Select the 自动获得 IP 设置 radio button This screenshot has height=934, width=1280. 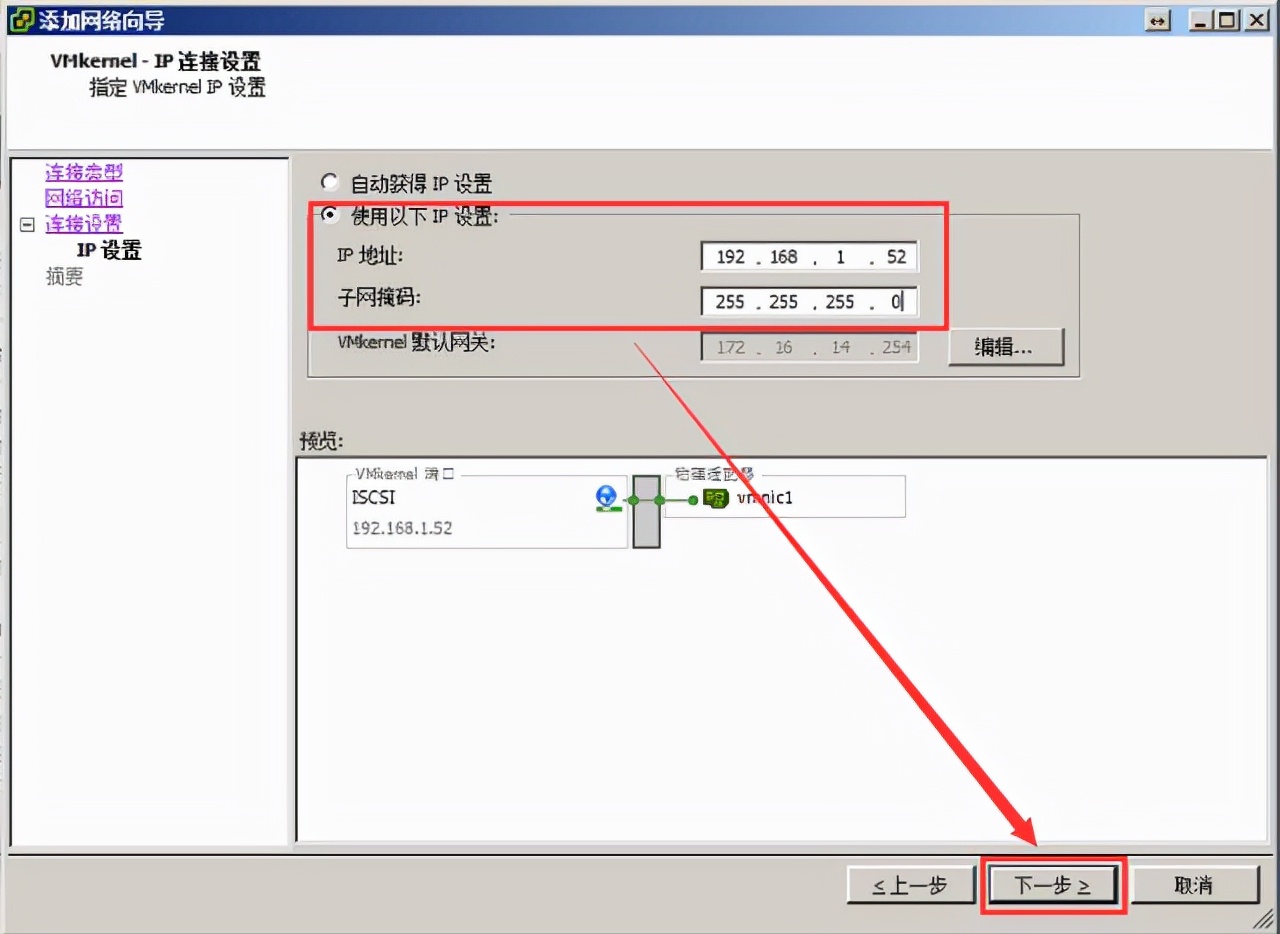coord(330,181)
